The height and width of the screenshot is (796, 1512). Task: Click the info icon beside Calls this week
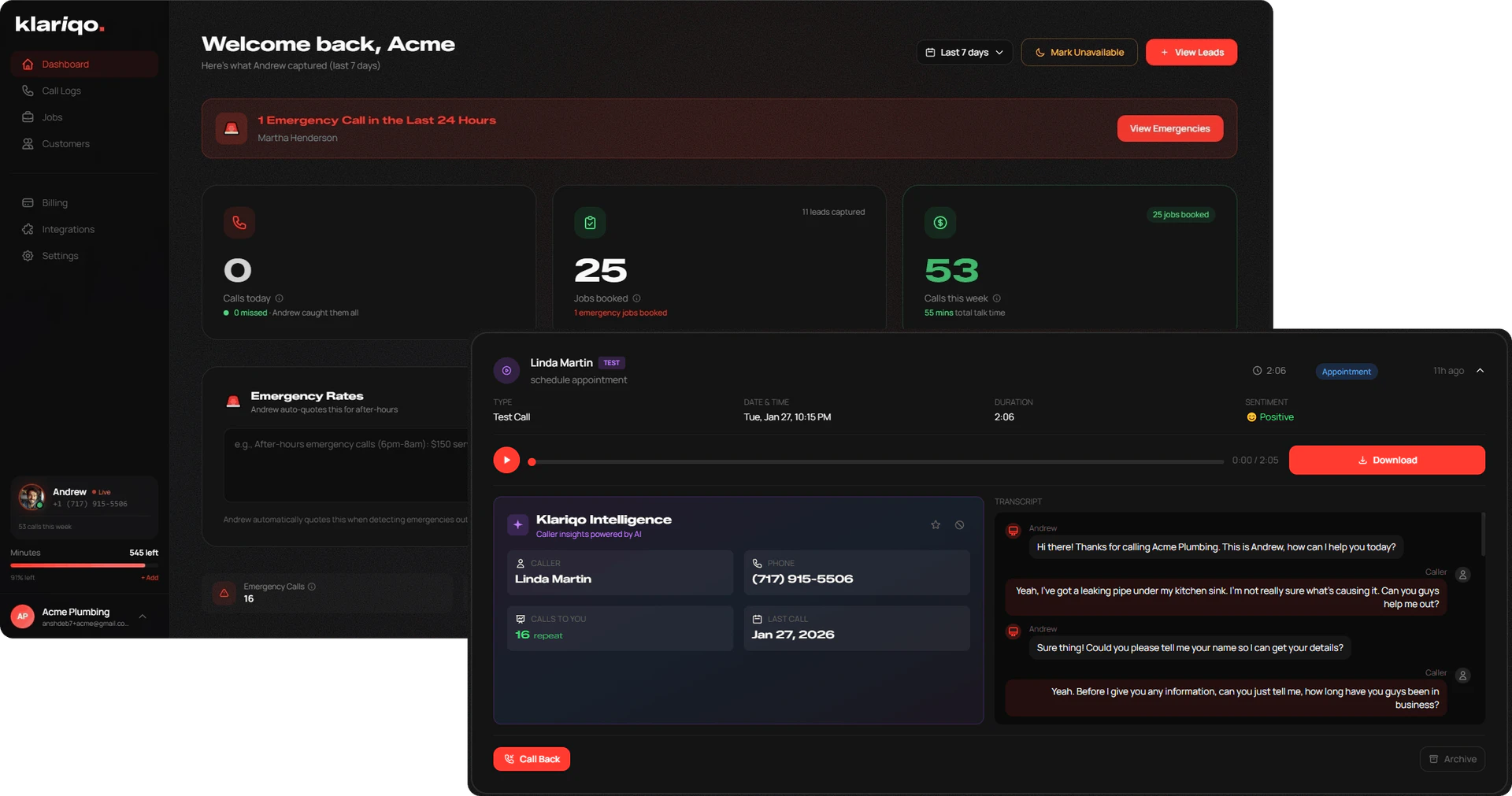coord(996,298)
